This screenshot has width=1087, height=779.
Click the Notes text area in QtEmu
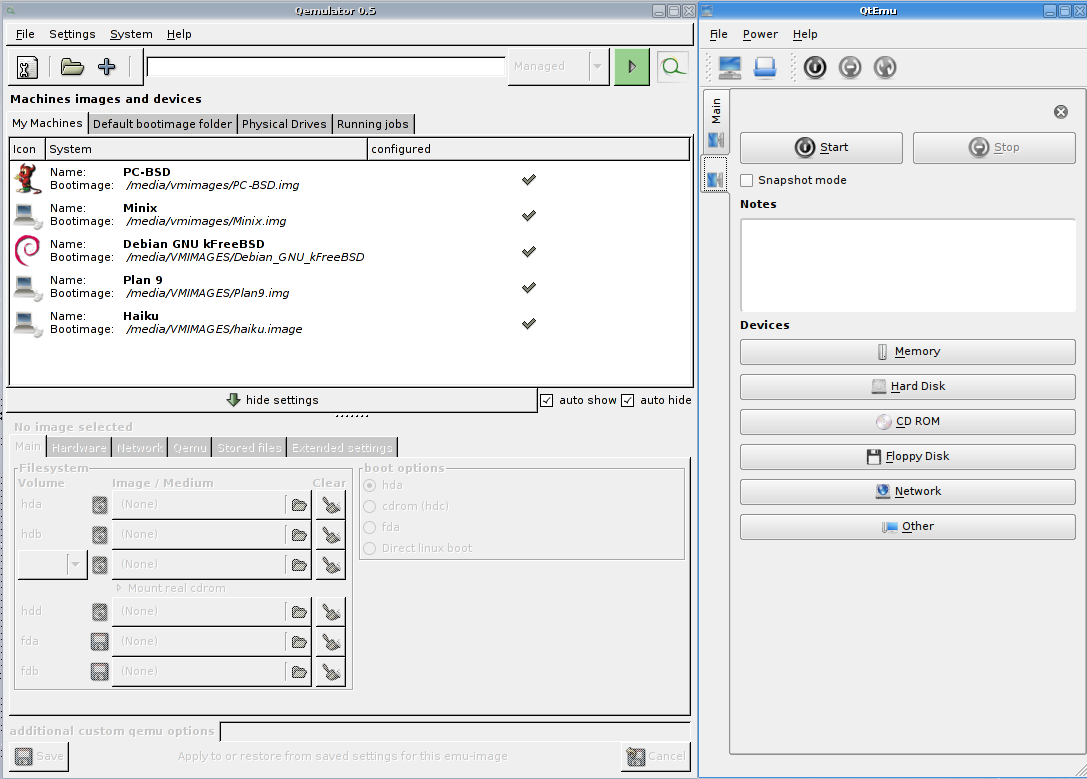point(907,265)
